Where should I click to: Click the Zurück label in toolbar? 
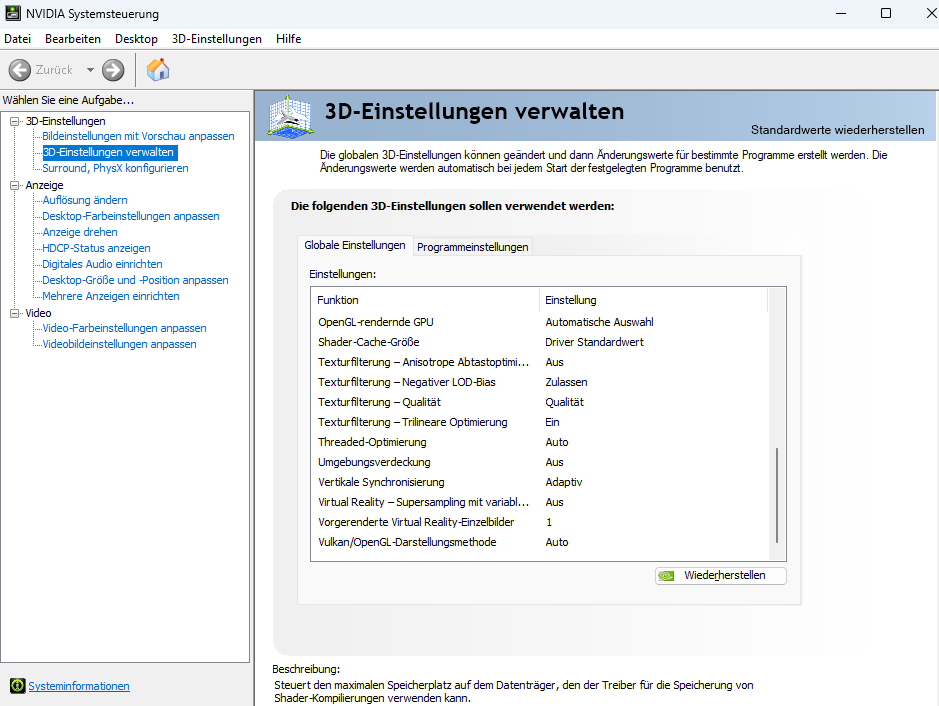click(54, 70)
